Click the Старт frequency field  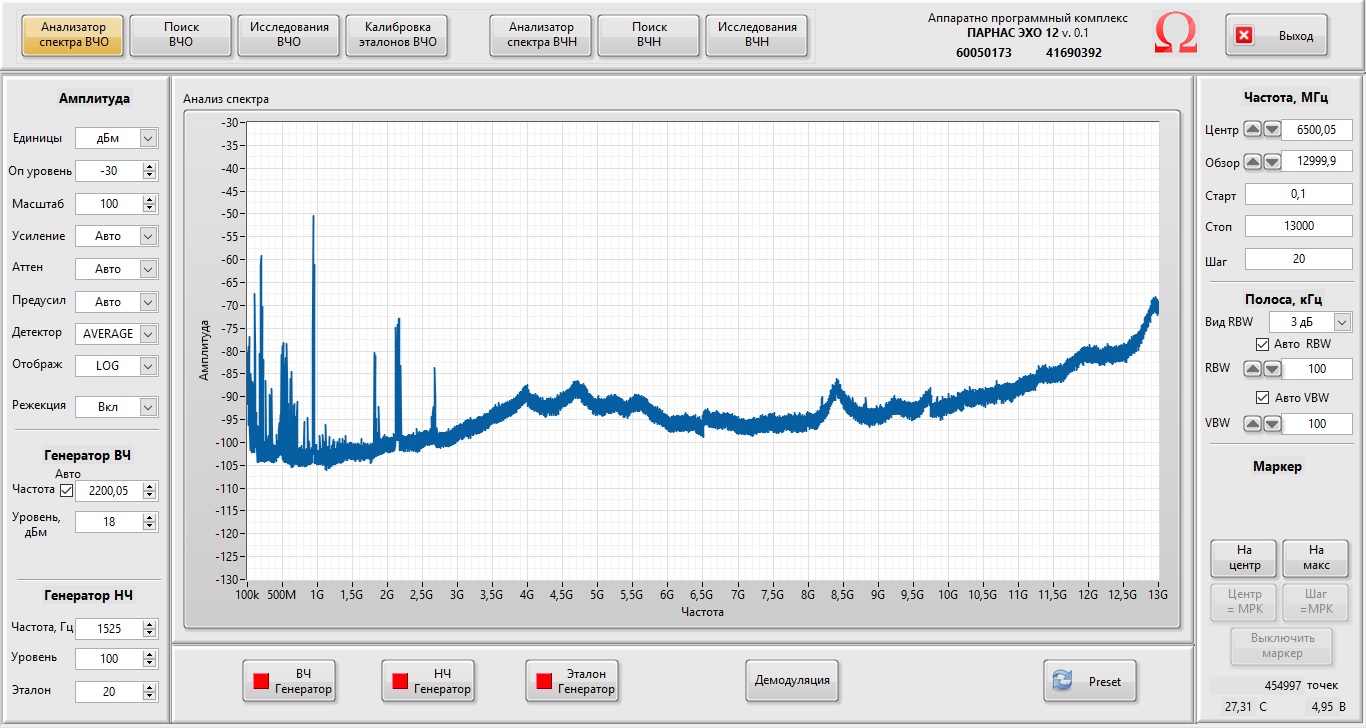[1299, 195]
